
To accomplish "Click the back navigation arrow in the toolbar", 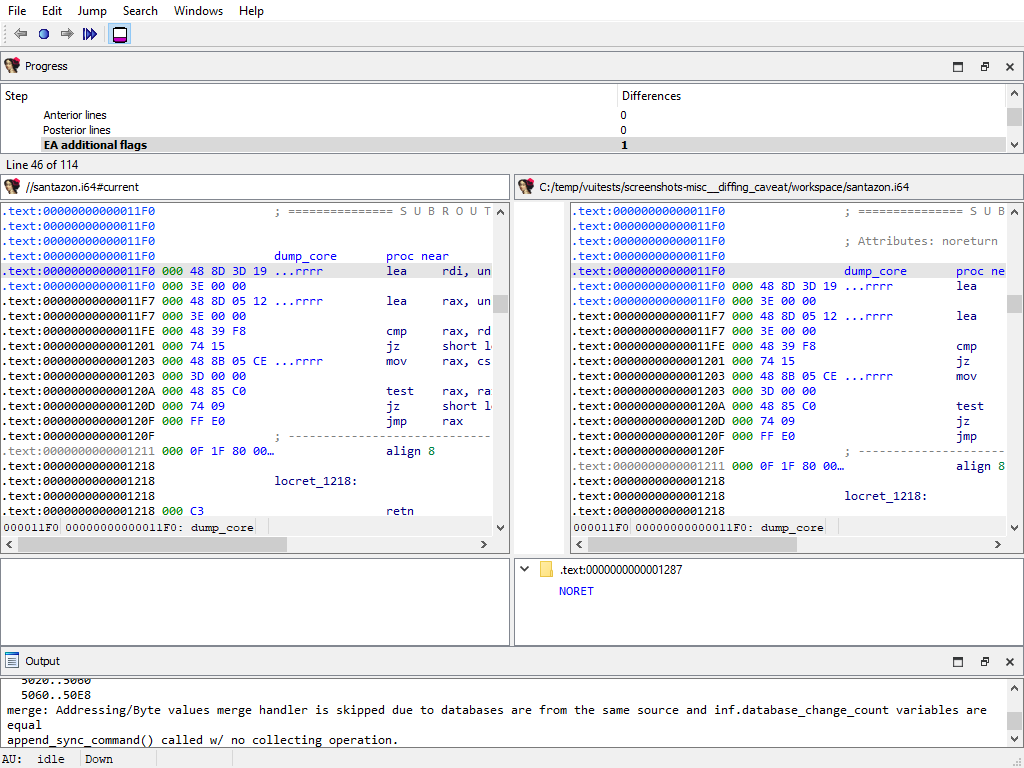I will coord(18,33).
